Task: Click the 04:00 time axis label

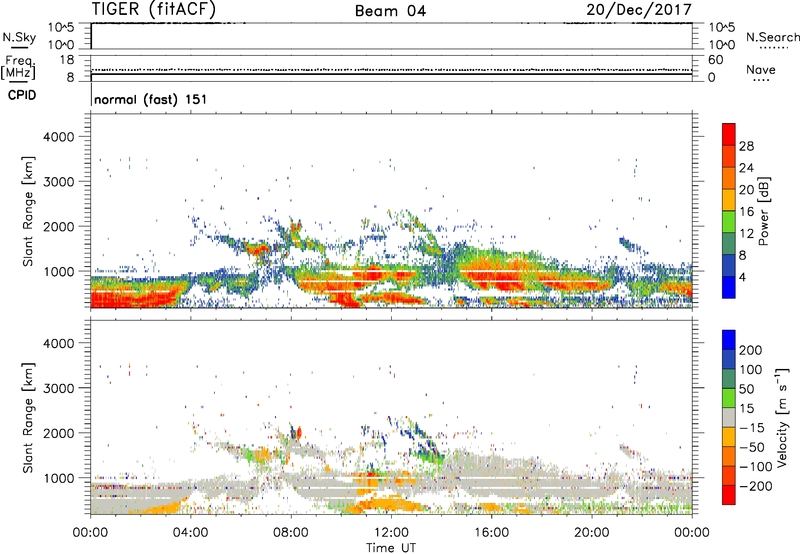Action: 190,533
